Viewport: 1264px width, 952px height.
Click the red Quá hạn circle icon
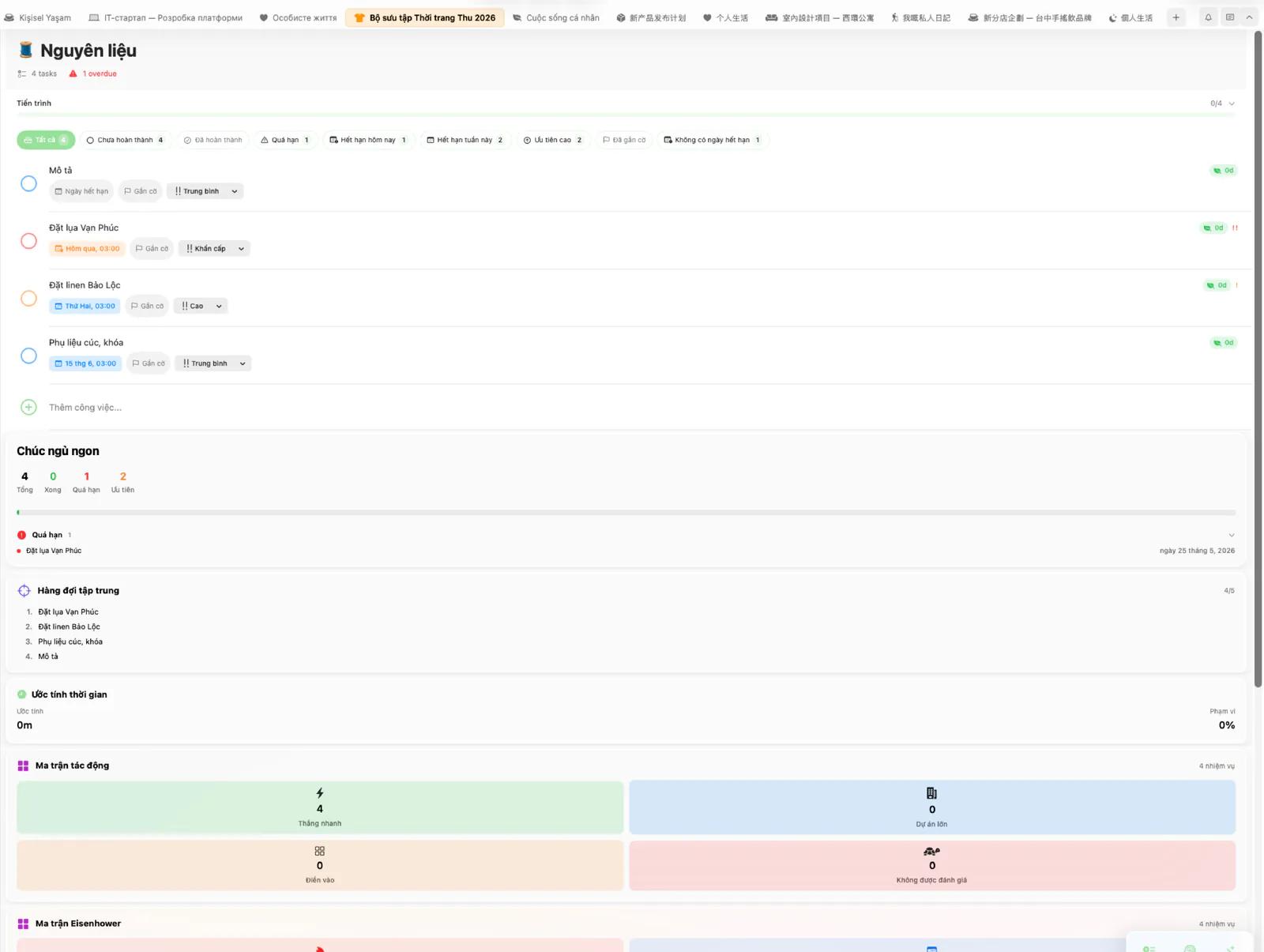tap(21, 535)
